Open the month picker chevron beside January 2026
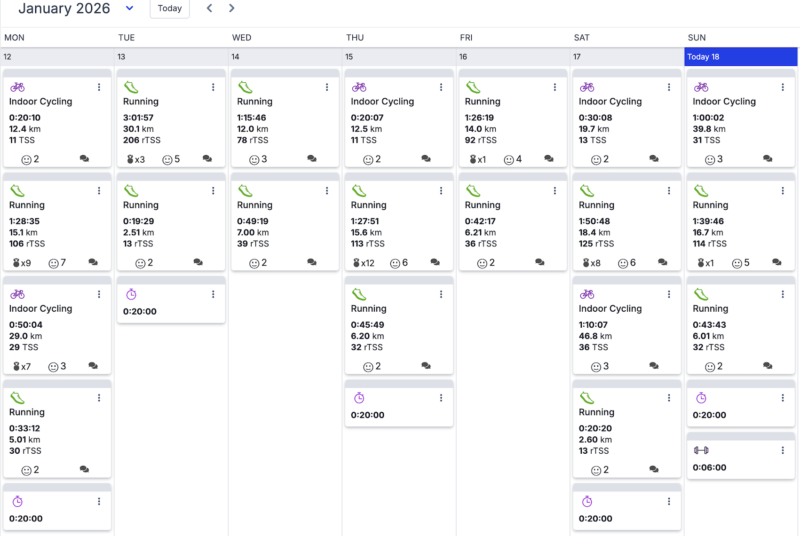The height and width of the screenshot is (536, 800). tap(130, 8)
